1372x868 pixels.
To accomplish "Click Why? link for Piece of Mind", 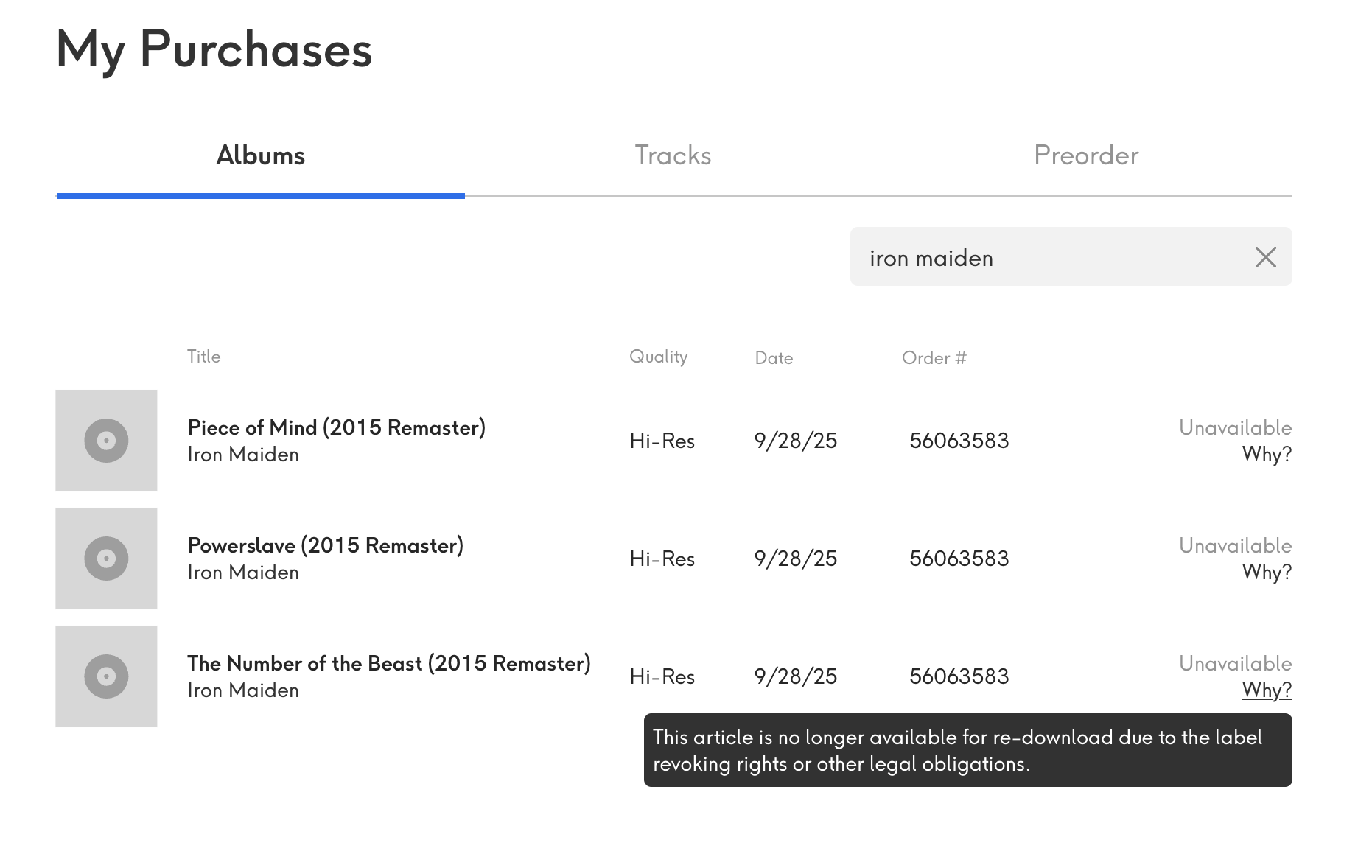I will tap(1267, 454).
